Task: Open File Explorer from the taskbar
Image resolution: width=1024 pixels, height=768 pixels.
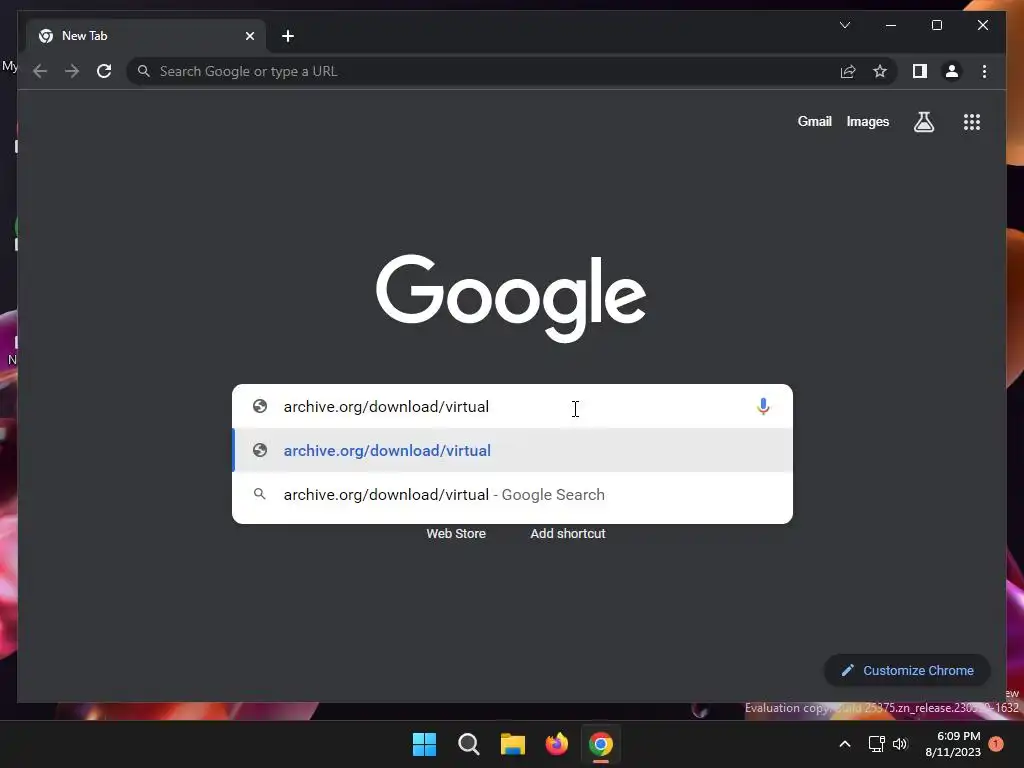Action: coord(513,744)
